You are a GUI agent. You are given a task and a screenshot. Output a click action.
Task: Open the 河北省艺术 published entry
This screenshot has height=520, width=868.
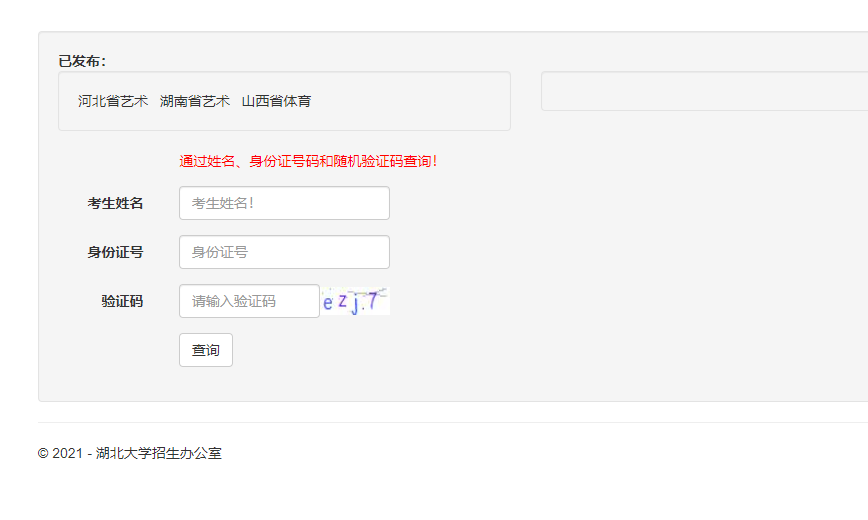(113, 101)
